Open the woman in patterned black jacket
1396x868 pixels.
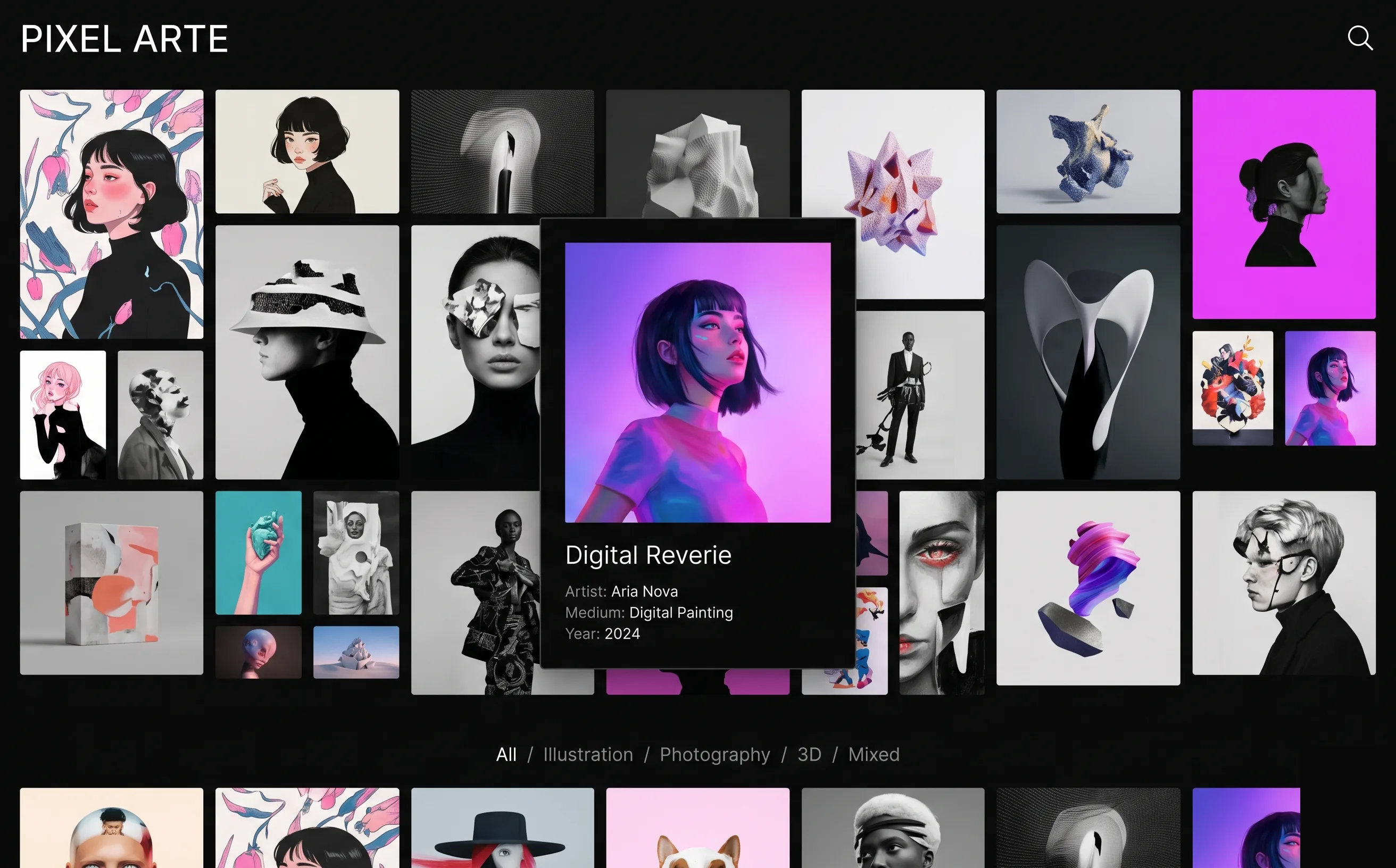pyautogui.click(x=476, y=593)
